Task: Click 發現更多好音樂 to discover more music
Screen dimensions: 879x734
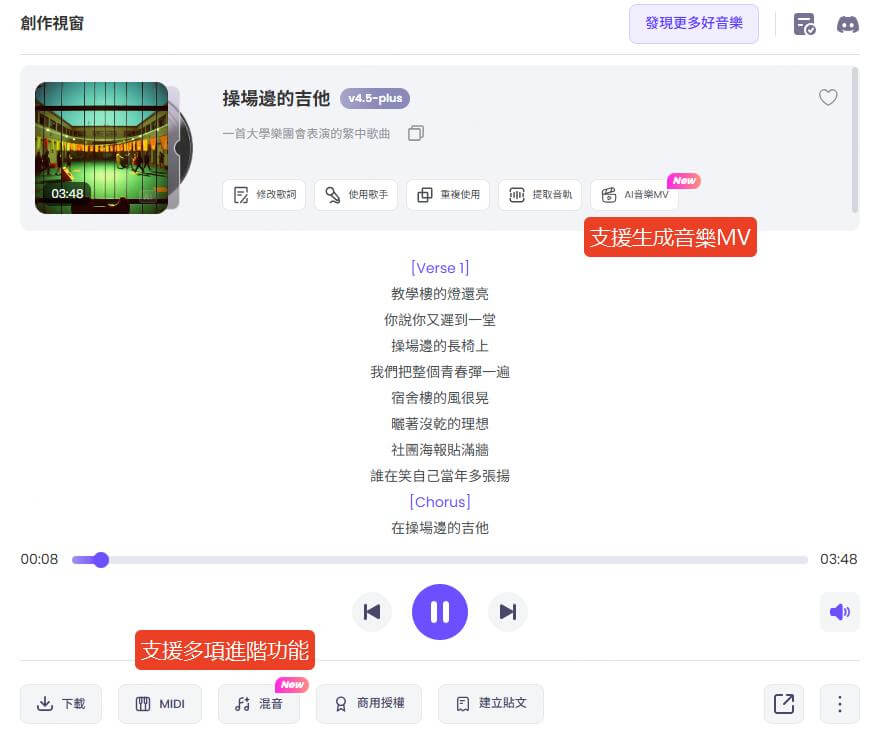Action: point(694,24)
